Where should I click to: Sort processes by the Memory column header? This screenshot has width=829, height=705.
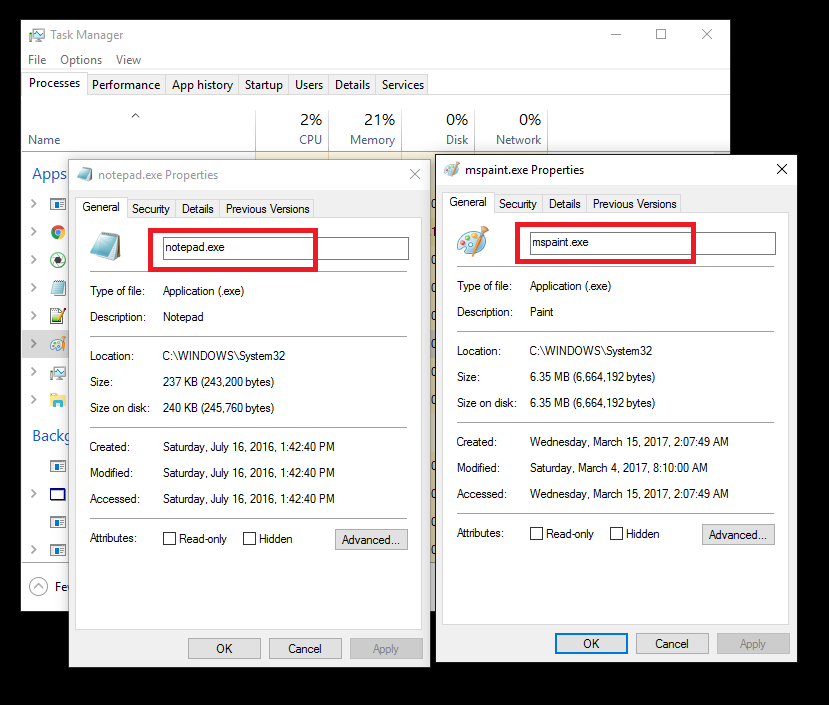tap(365, 130)
